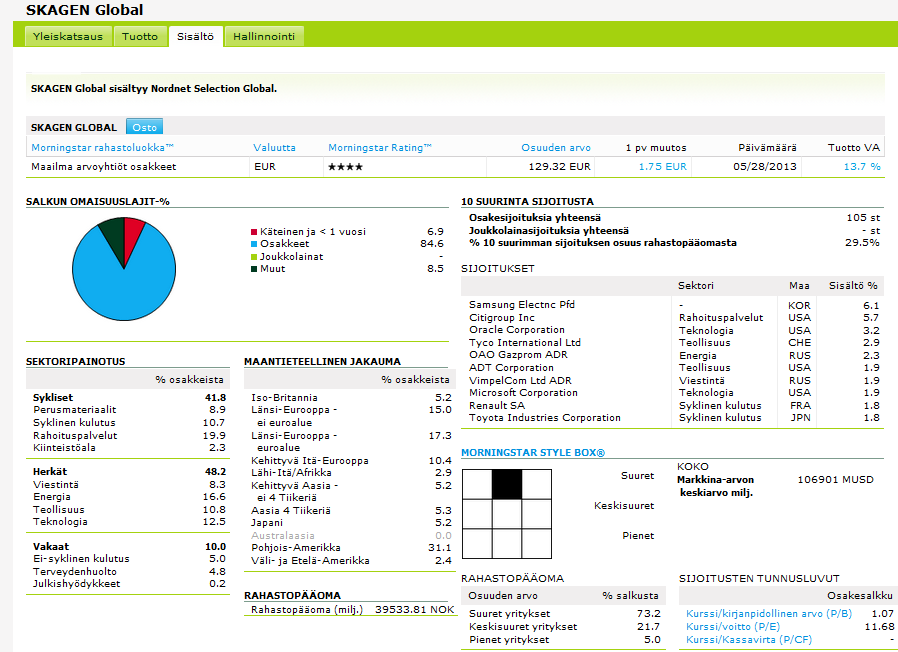This screenshot has width=898, height=652.
Task: Click the Rahoituspalvelut 19.9 sector row
Action: pos(129,435)
